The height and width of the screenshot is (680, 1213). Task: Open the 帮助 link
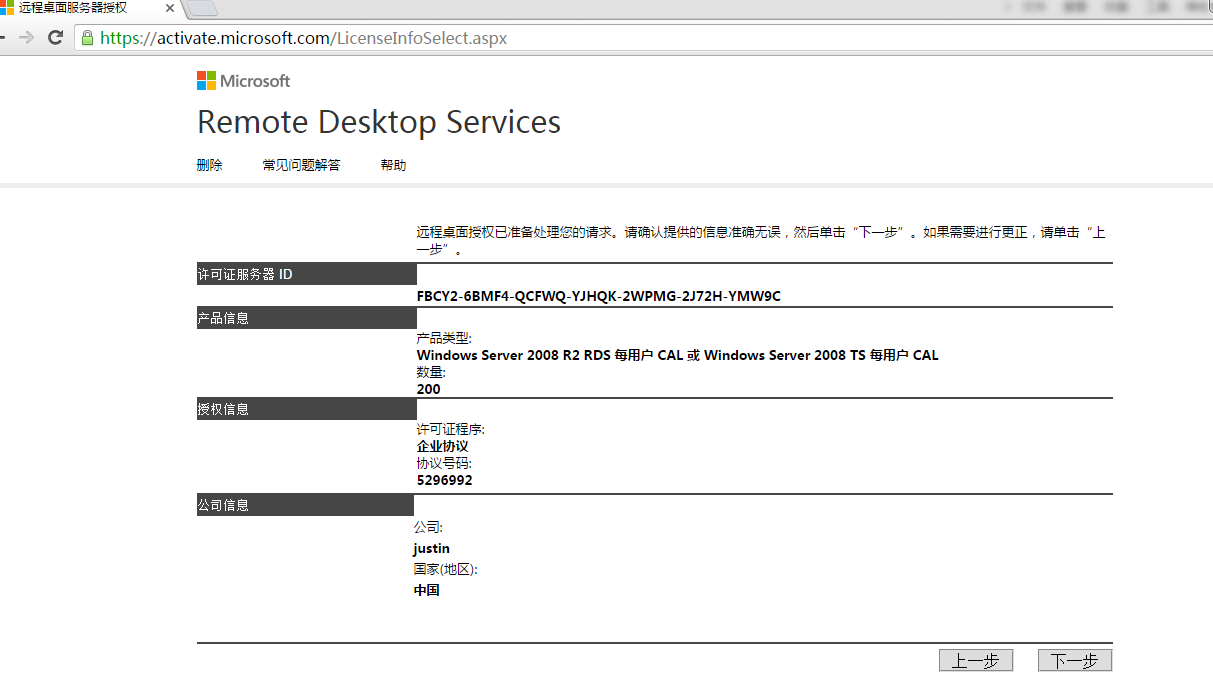pos(393,165)
